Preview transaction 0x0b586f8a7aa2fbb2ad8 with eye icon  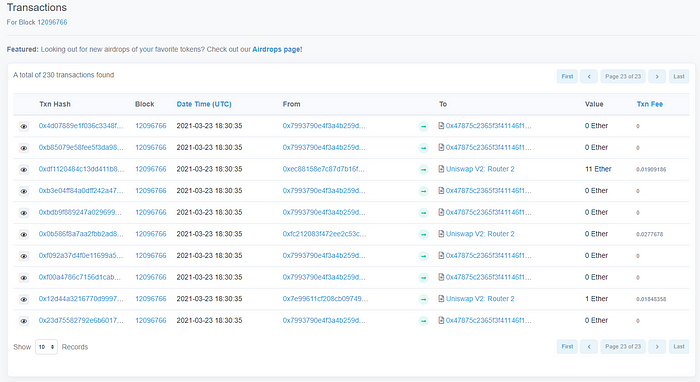(24, 234)
